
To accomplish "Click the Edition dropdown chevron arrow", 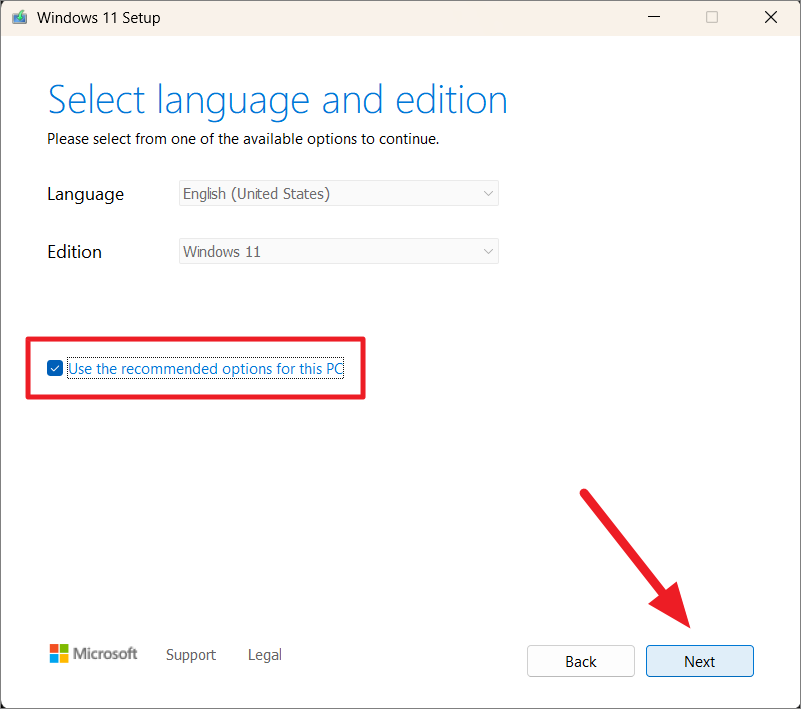I will [488, 251].
